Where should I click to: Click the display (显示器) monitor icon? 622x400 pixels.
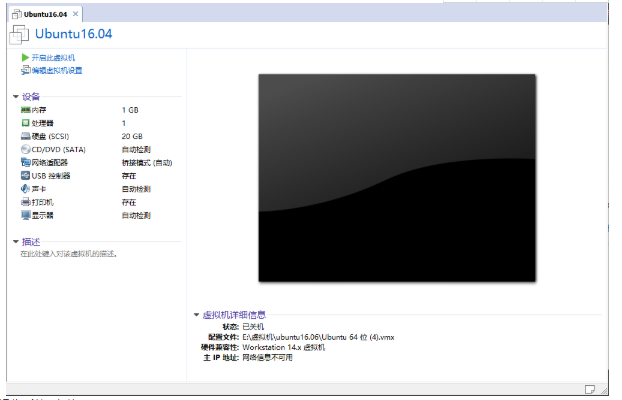pyautogui.click(x=25, y=215)
